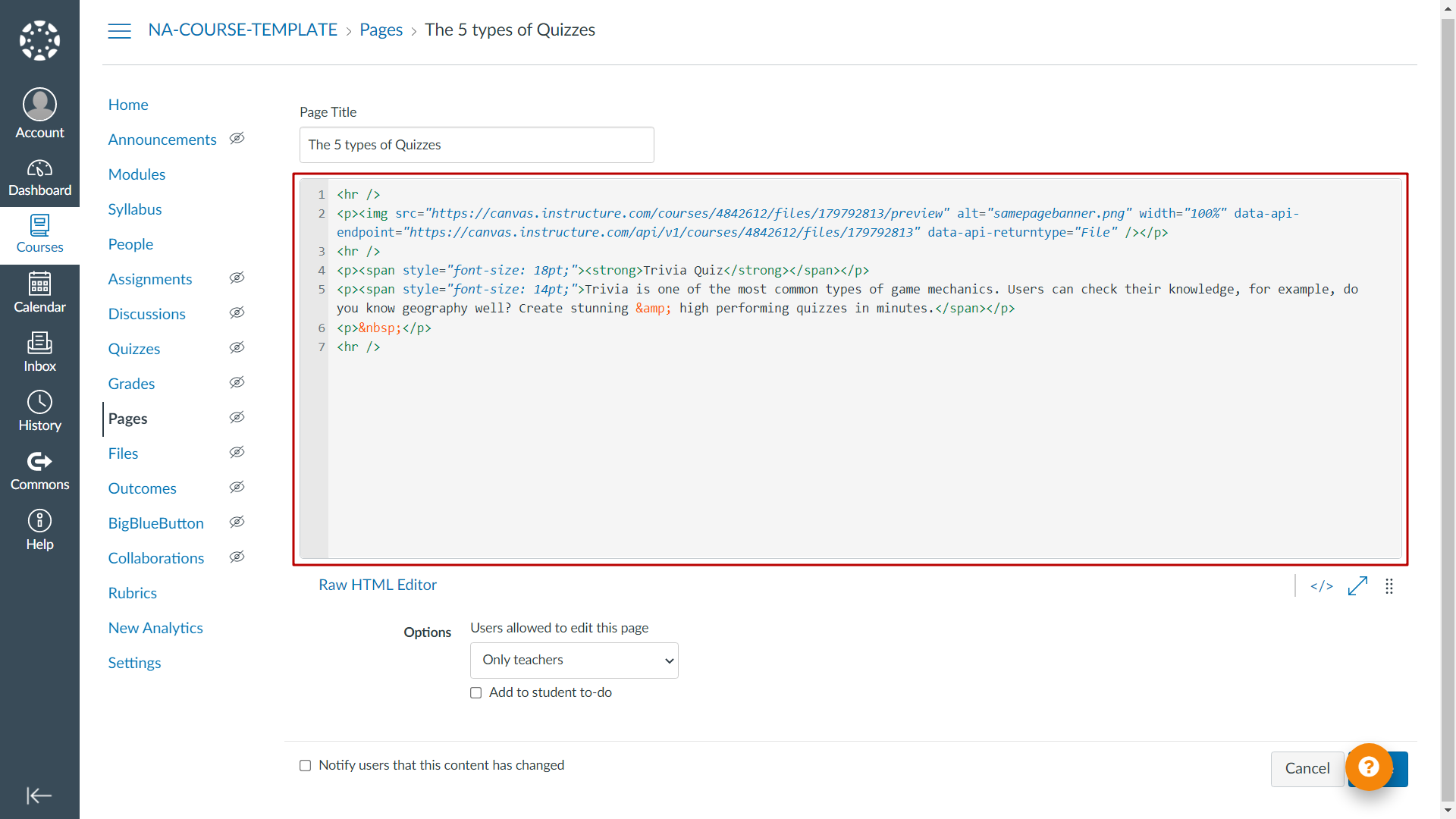Open the Help icon
This screenshot has width=1456, height=819.
pos(39,521)
